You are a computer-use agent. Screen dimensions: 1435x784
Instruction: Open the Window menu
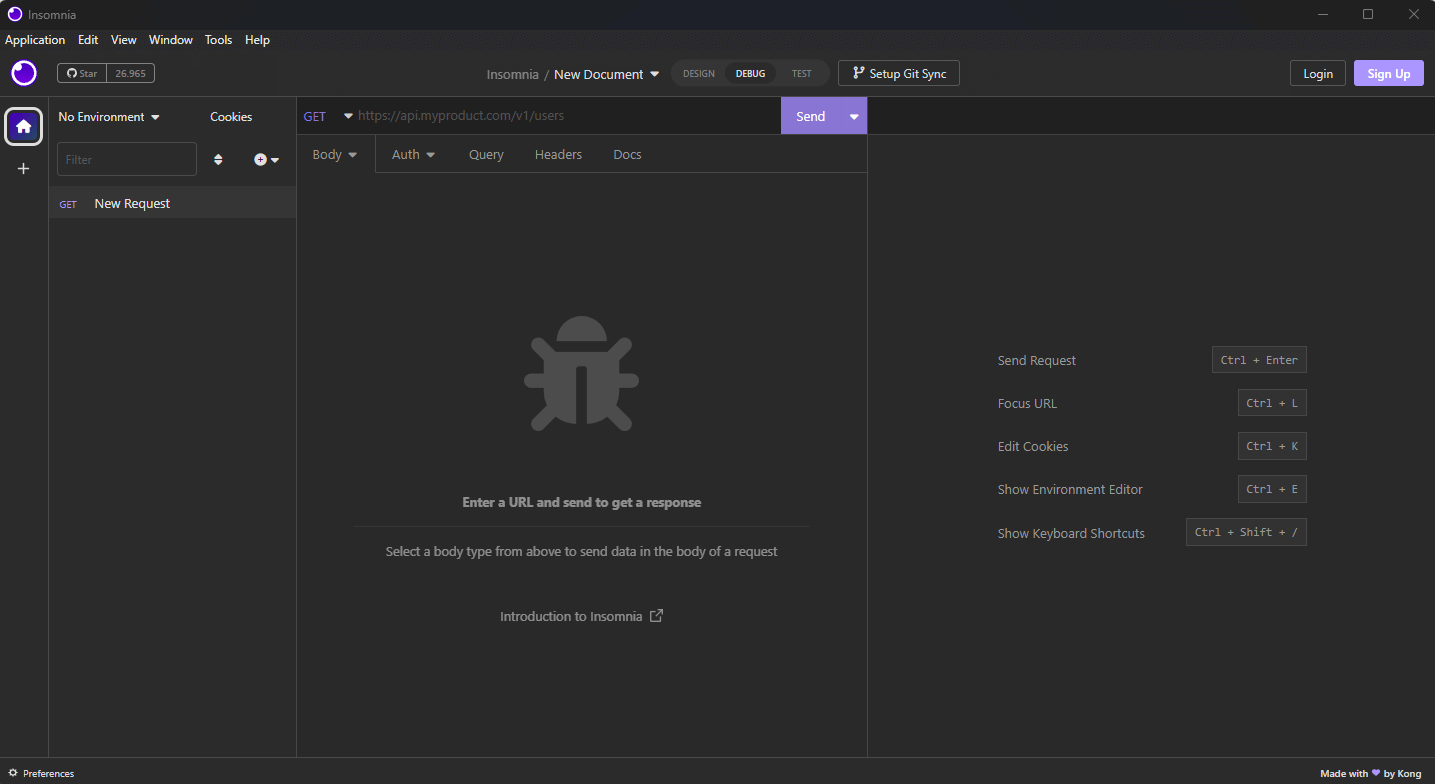point(171,40)
